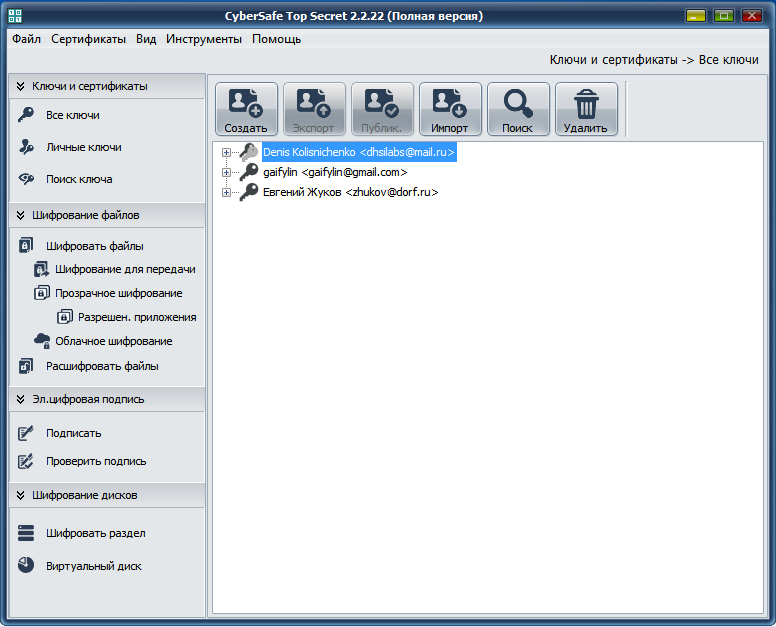
Task: Open Все ключи in the sidebar
Action: 72,115
